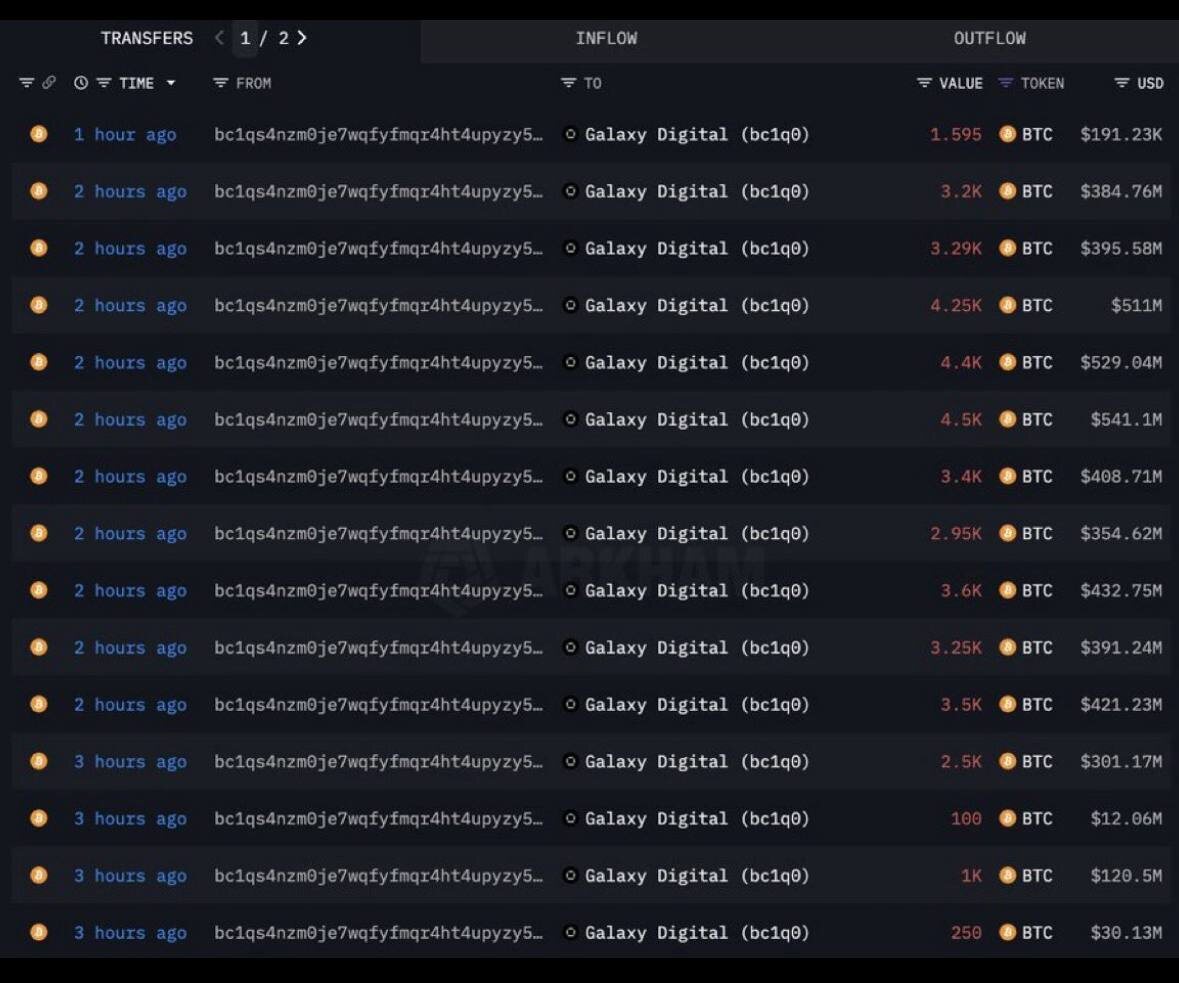The height and width of the screenshot is (983, 1179).
Task: Switch to the INFLOW tab
Action: [606, 38]
